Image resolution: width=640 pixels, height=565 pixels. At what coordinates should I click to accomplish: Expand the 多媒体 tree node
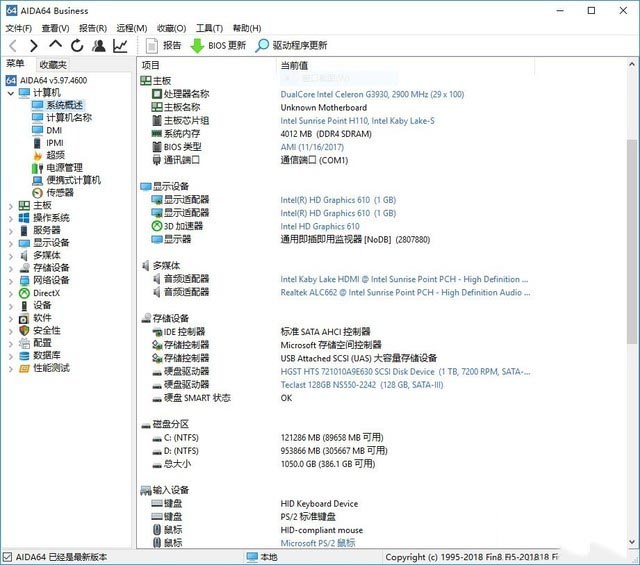coord(11,256)
